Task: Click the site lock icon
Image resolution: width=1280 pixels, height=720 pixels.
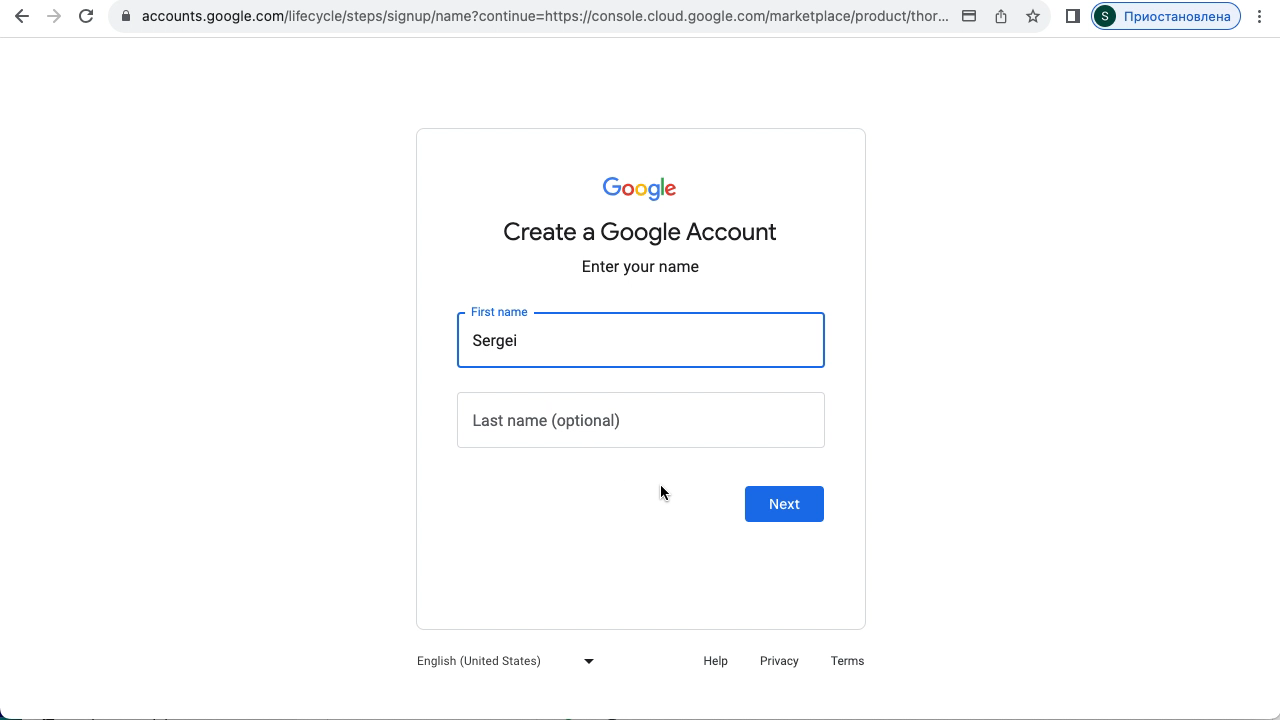Action: [x=125, y=16]
